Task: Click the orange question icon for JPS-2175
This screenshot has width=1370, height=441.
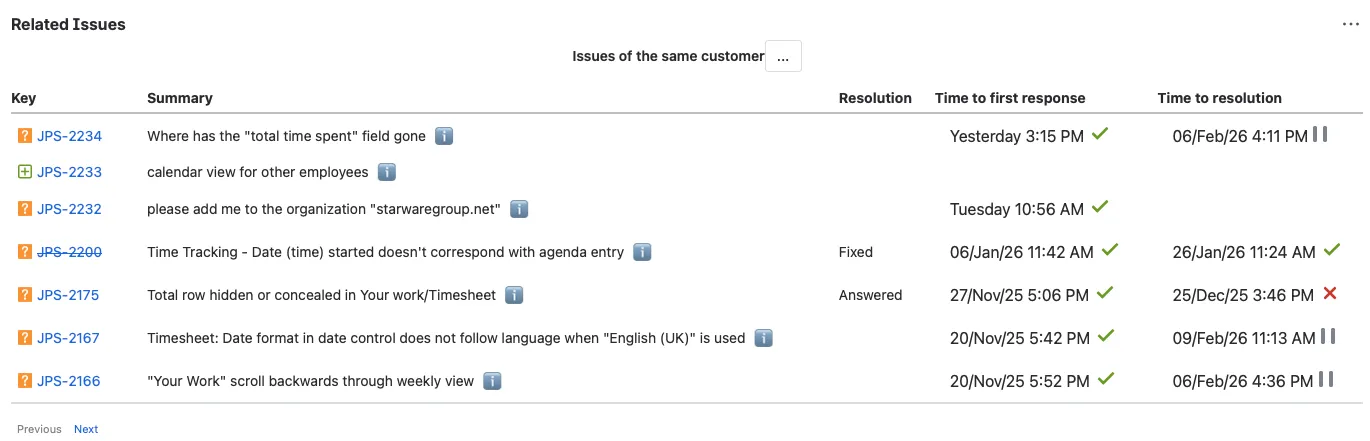Action: pos(25,295)
